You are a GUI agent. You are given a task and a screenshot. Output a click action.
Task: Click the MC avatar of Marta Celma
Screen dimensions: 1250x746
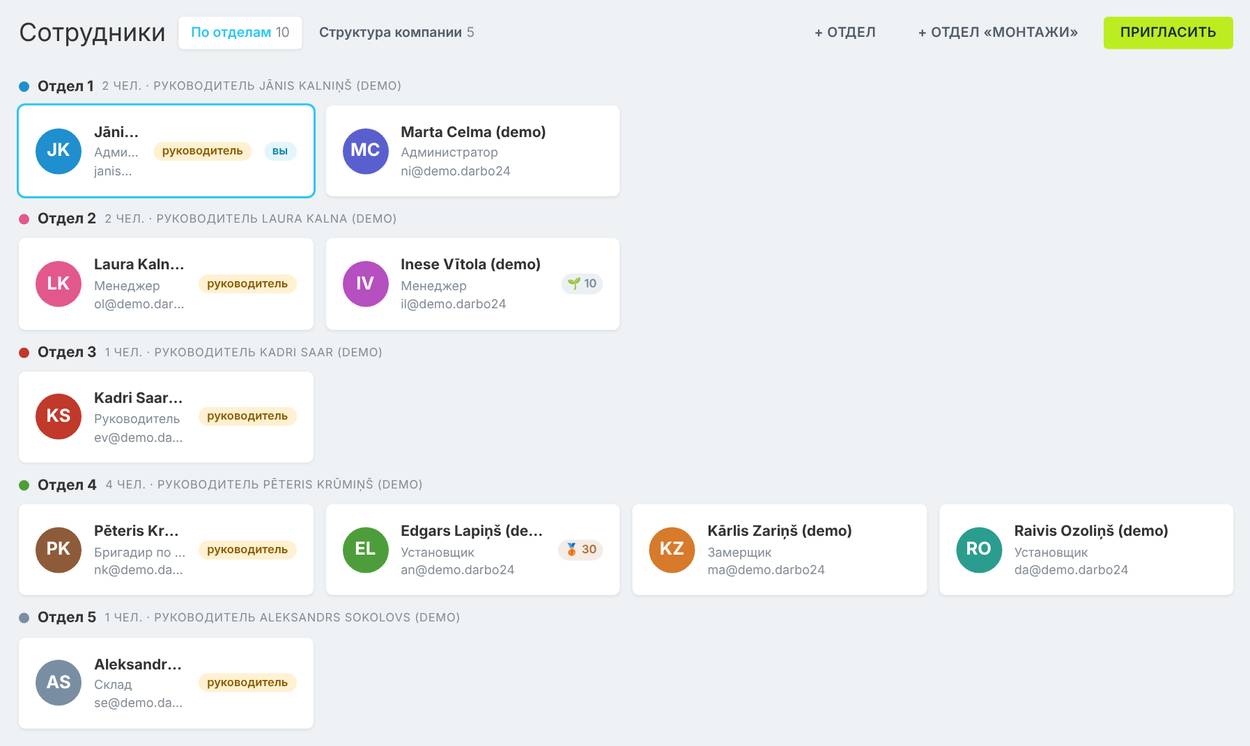pyautogui.click(x=365, y=151)
